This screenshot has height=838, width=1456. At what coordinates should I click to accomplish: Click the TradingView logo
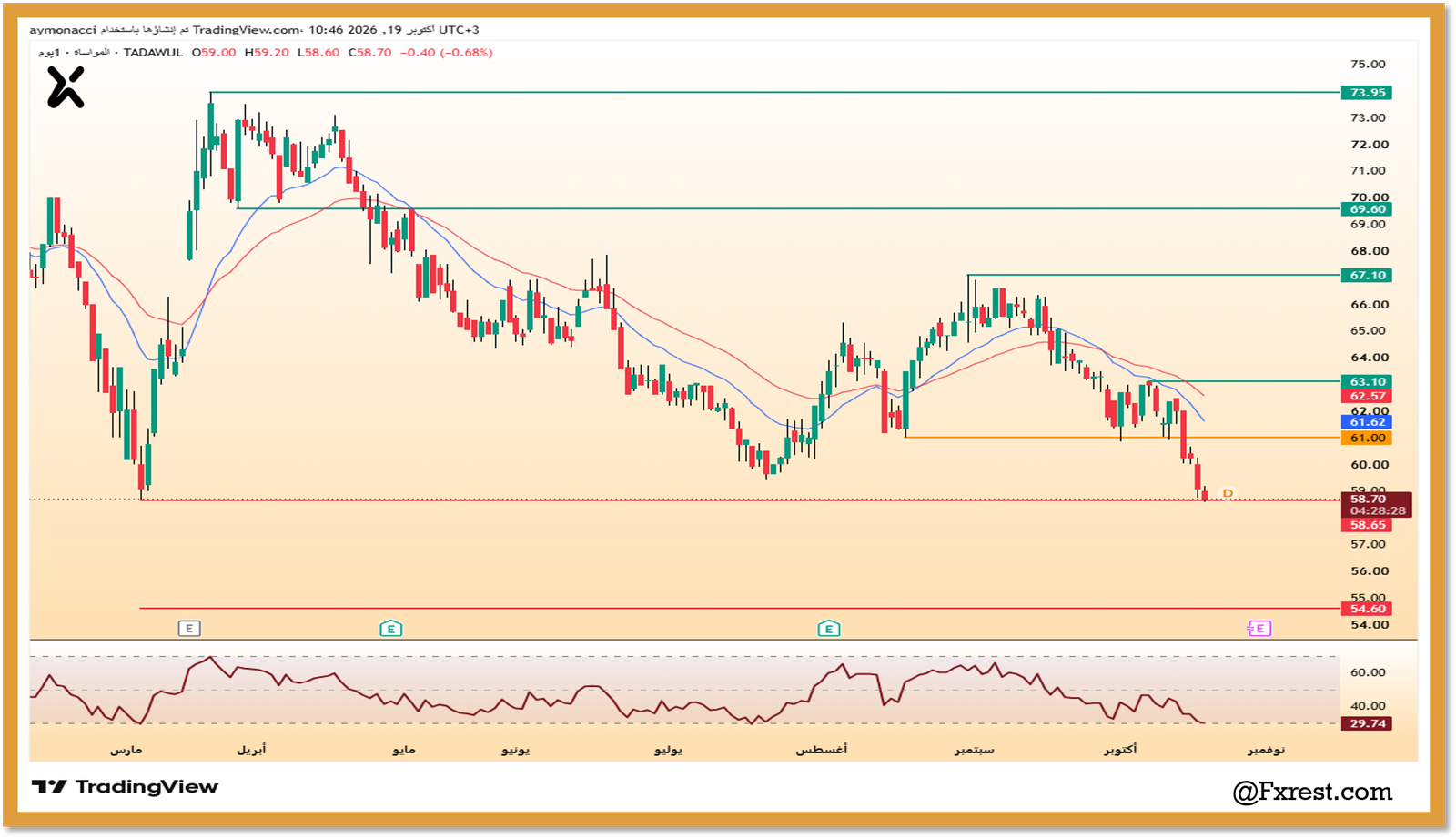[x=126, y=787]
